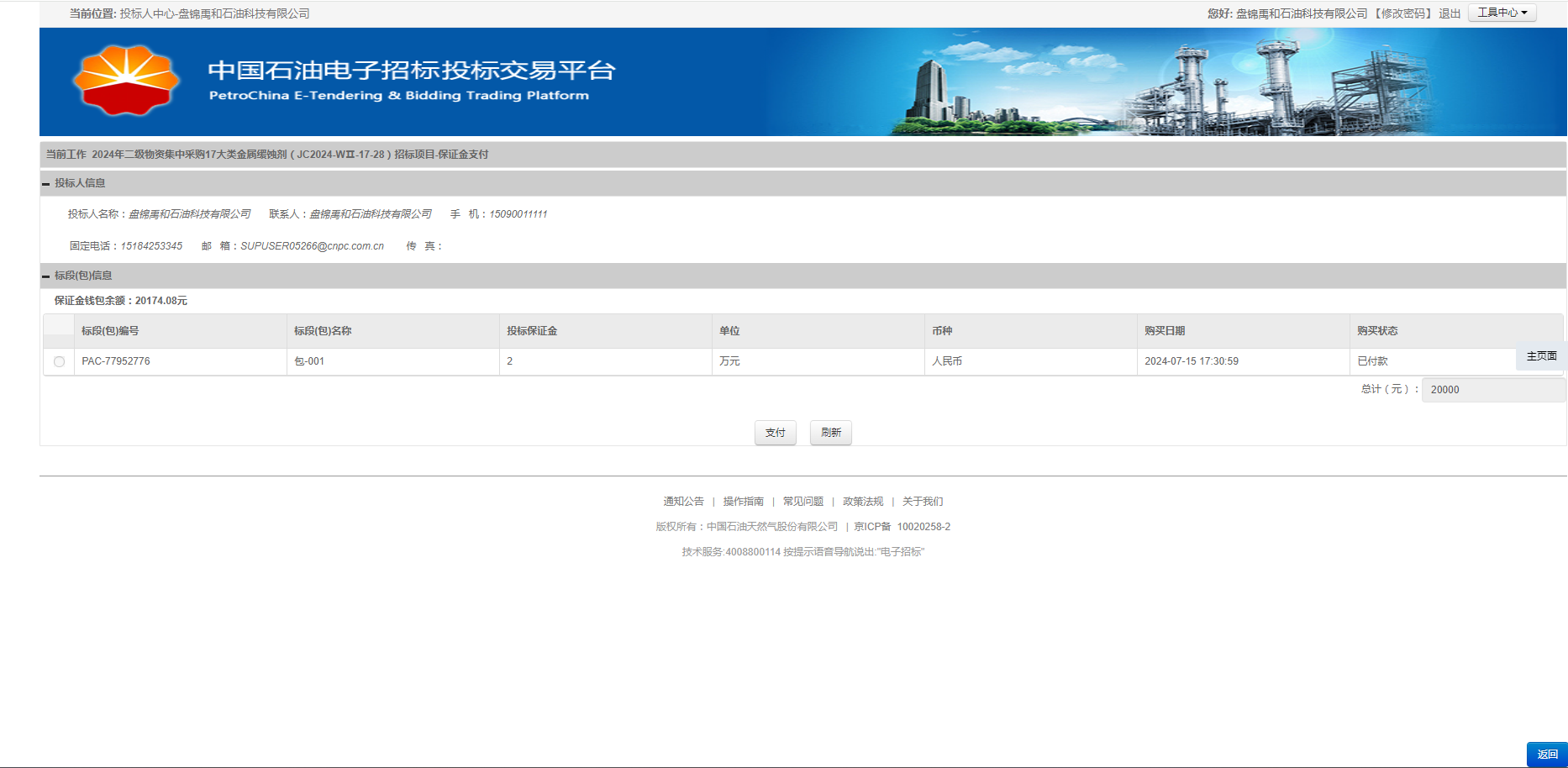Click the 当前工作 project title bar

pyautogui.click(x=802, y=155)
